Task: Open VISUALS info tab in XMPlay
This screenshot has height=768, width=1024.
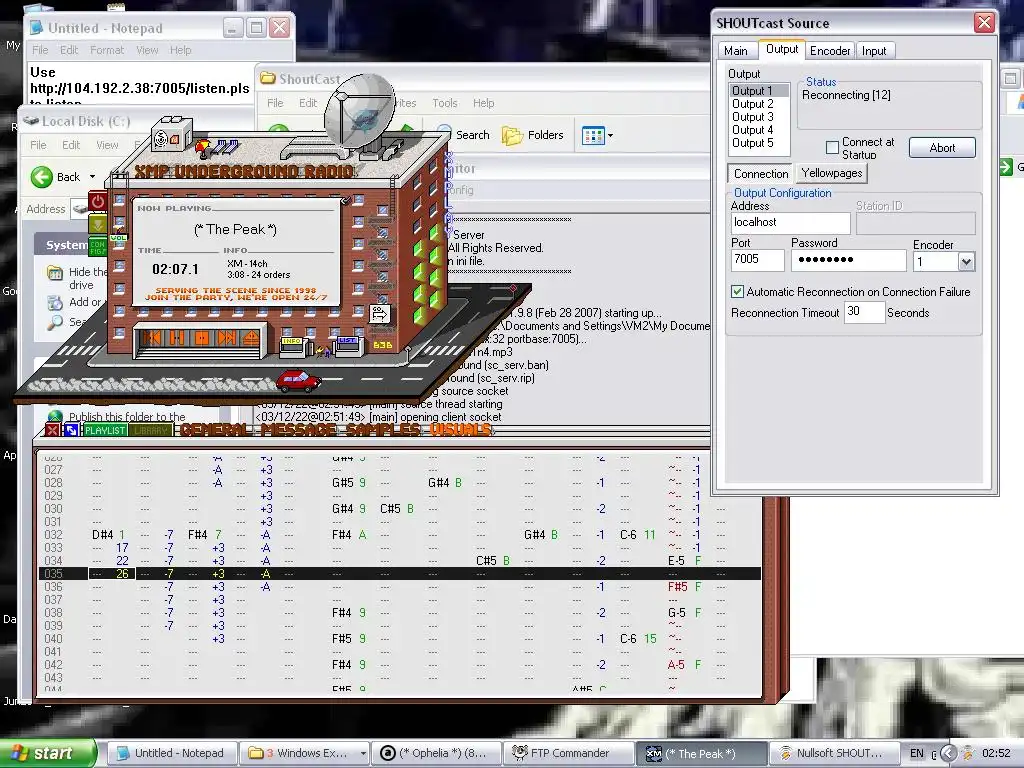Action: coord(460,430)
